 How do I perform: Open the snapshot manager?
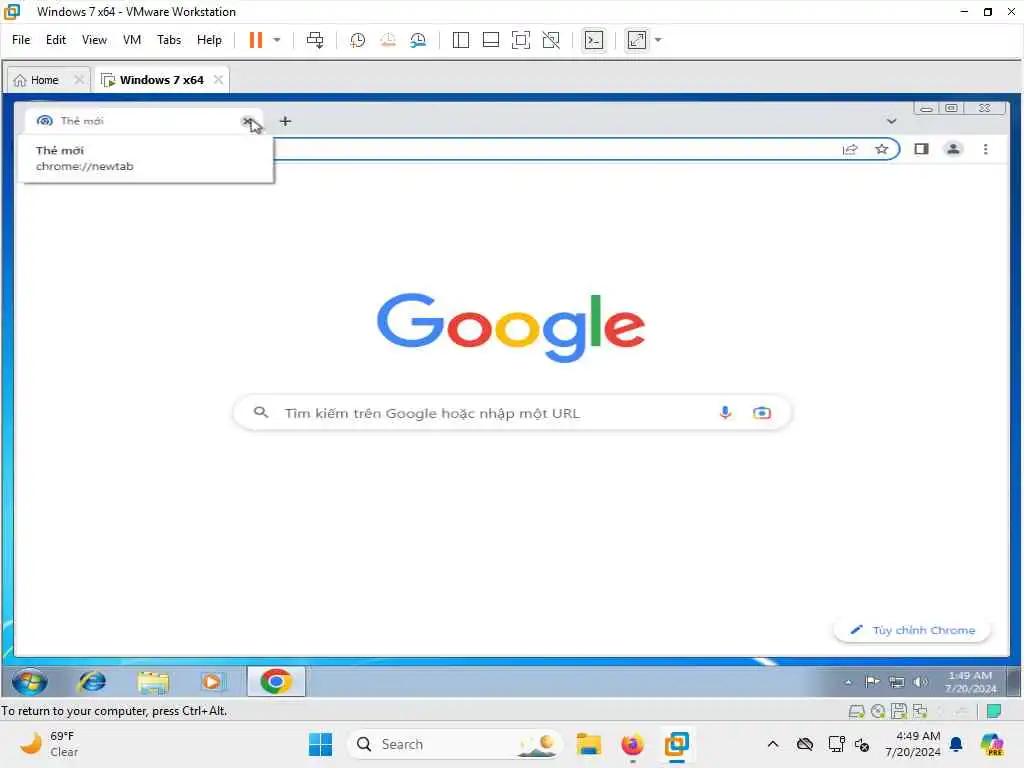point(418,40)
